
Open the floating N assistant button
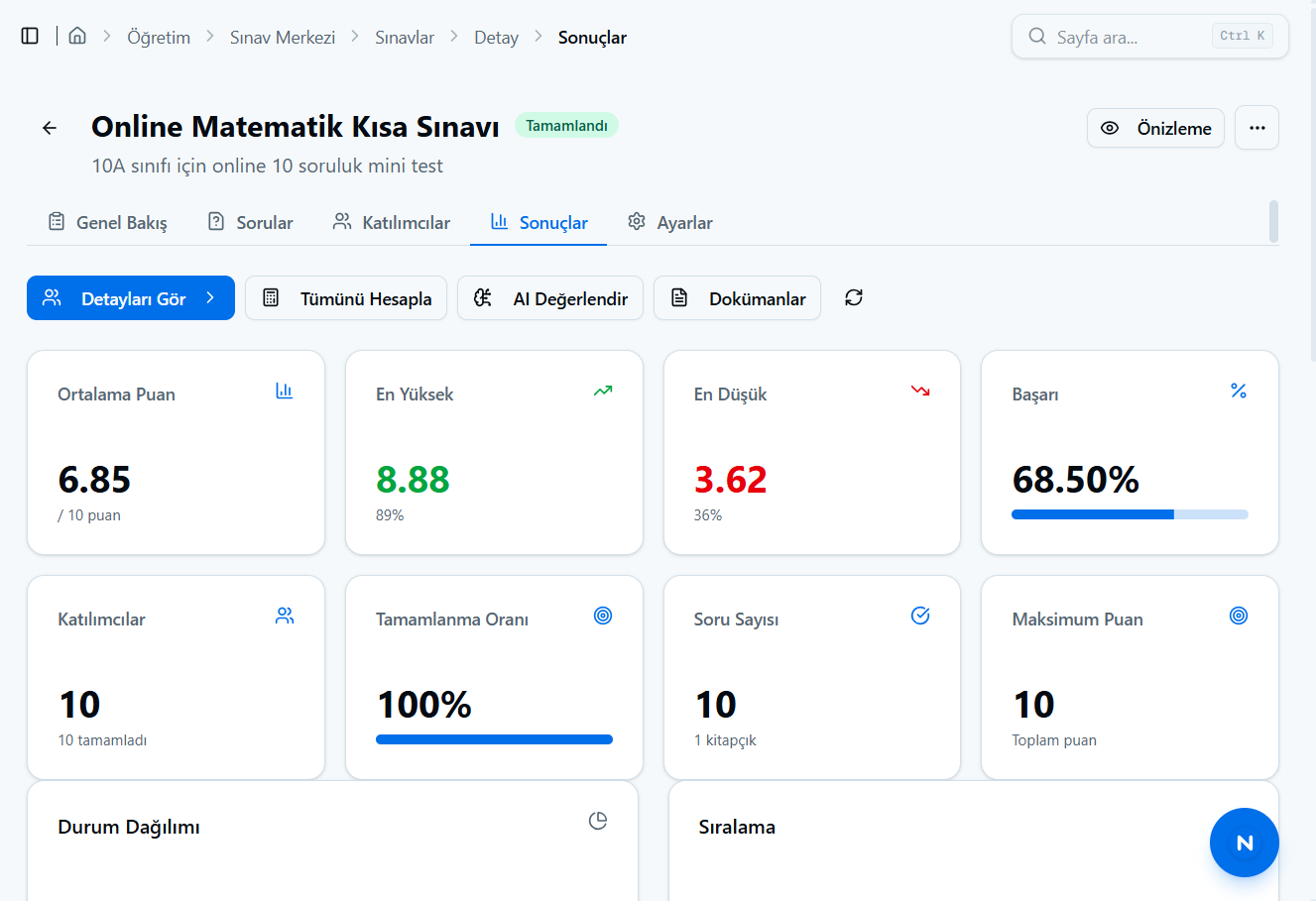click(x=1245, y=843)
